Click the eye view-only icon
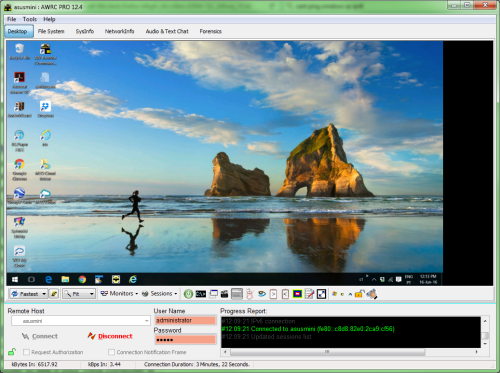Viewport: 500px width, 373px height. [262, 294]
